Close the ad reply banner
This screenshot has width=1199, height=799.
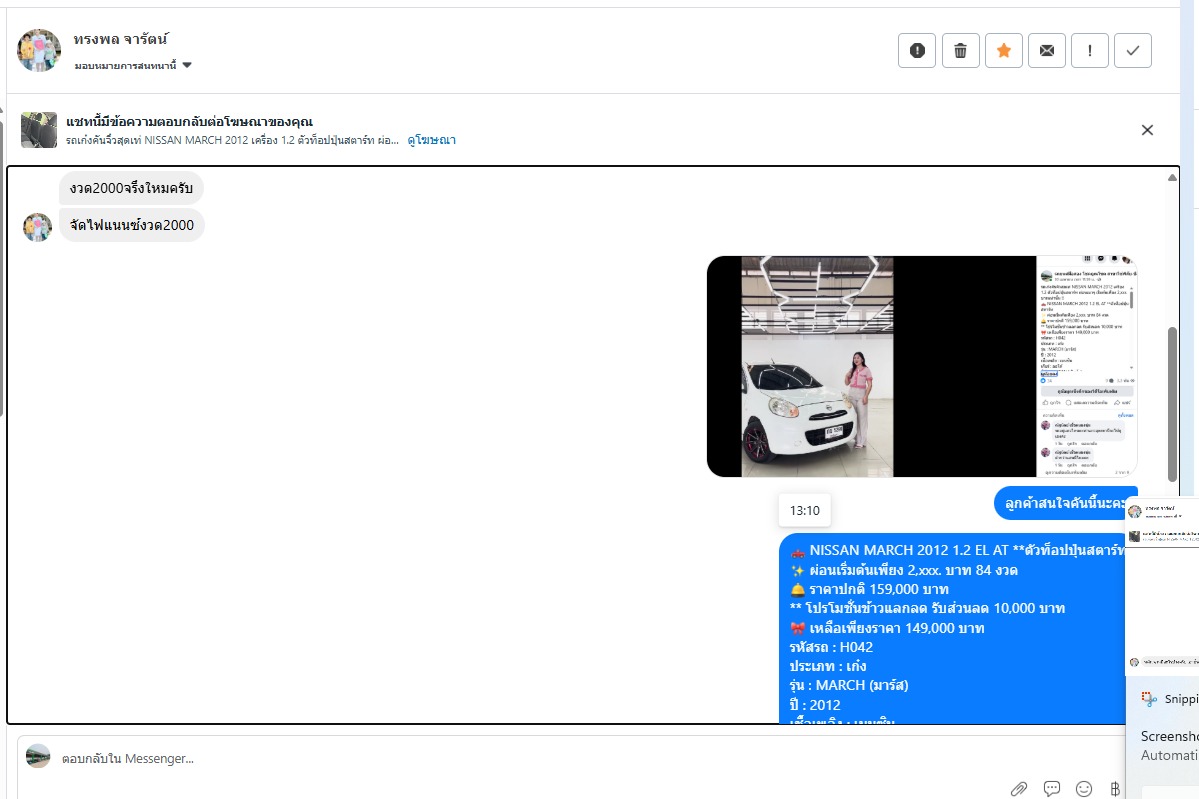[1147, 130]
